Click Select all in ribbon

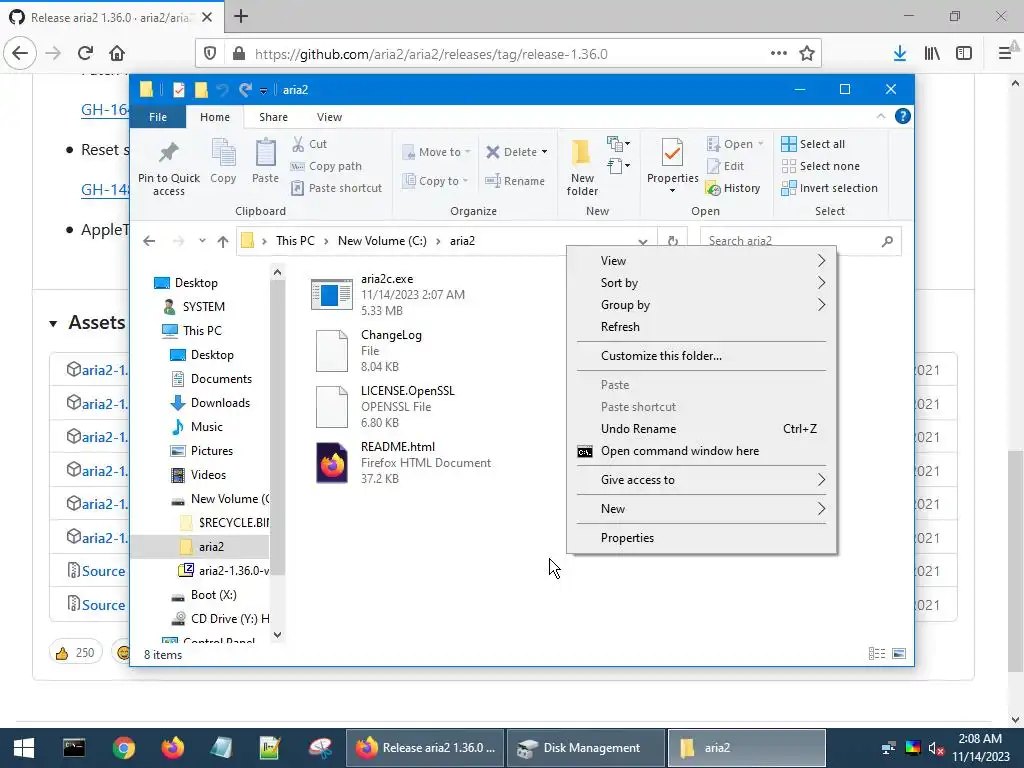[813, 144]
